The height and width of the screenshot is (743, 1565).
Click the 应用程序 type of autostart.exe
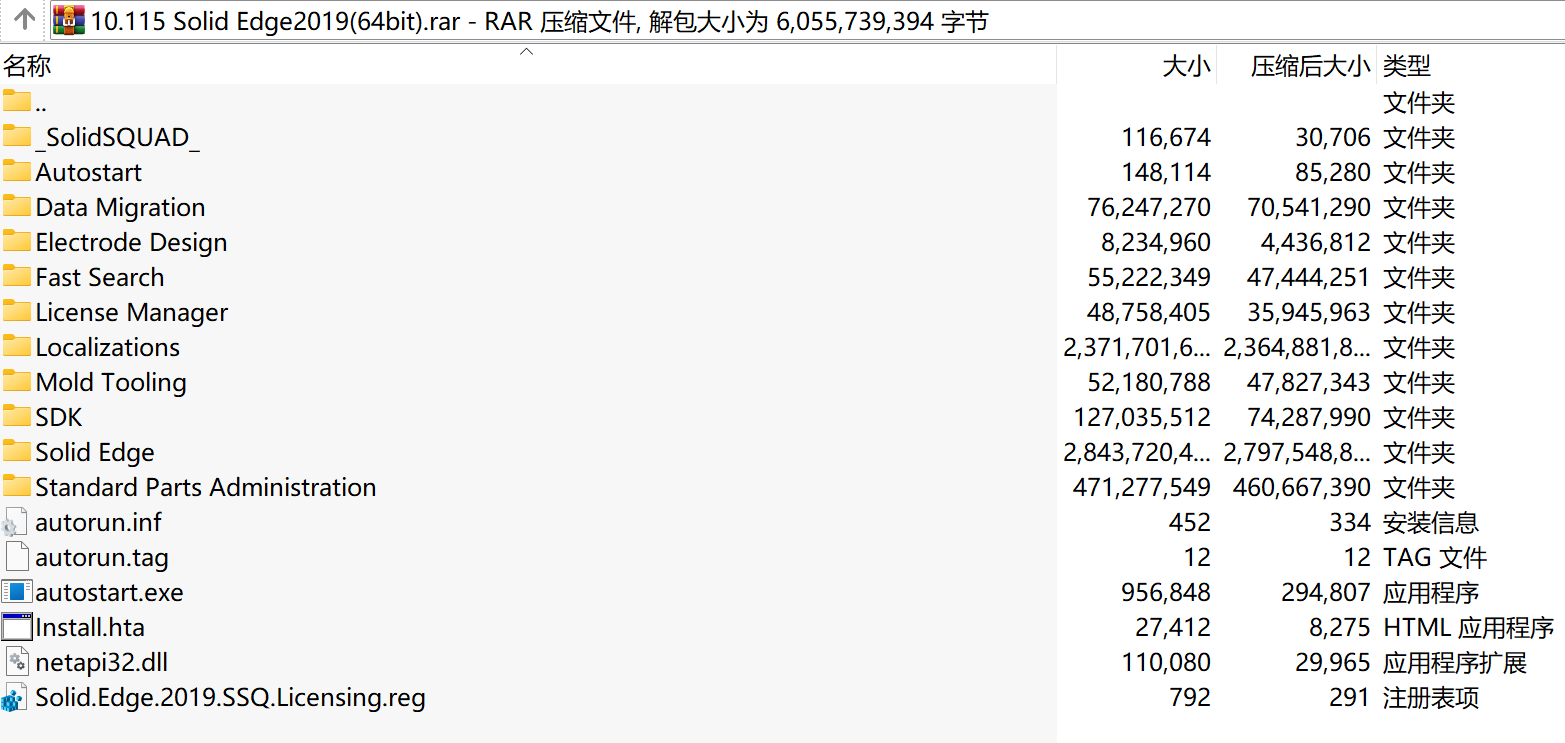1430,592
